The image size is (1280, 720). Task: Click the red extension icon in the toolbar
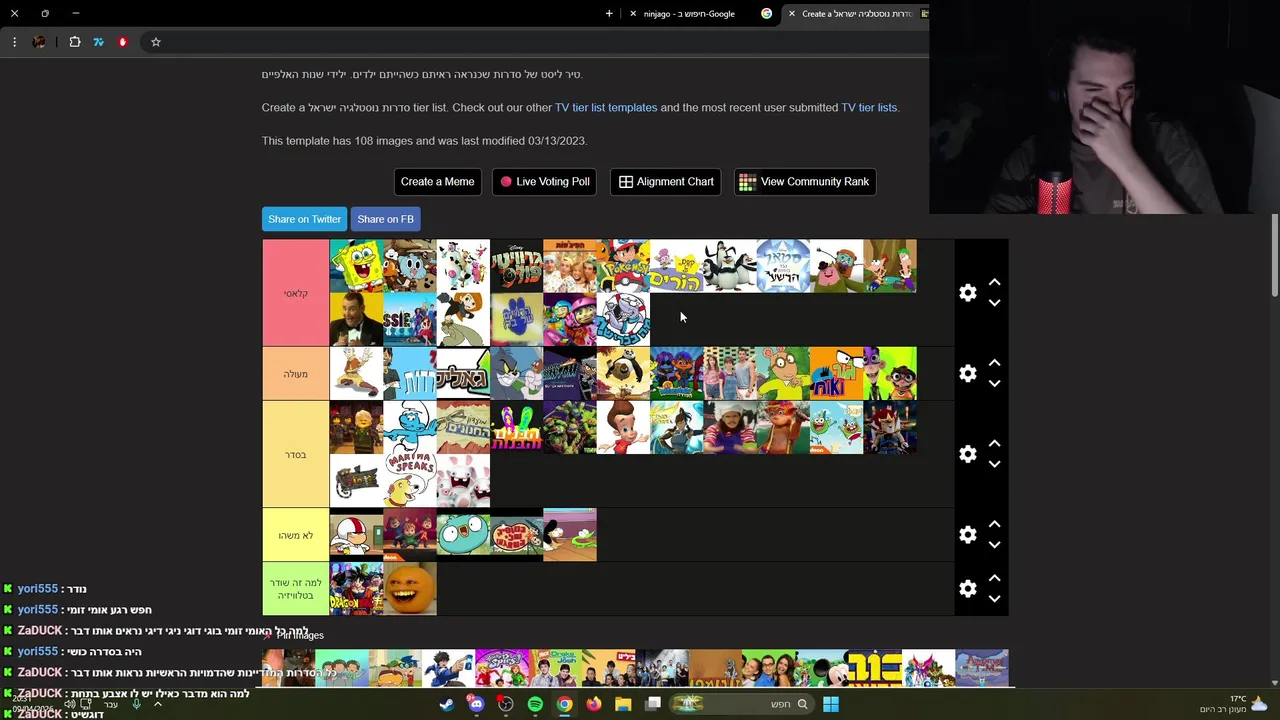coord(123,42)
